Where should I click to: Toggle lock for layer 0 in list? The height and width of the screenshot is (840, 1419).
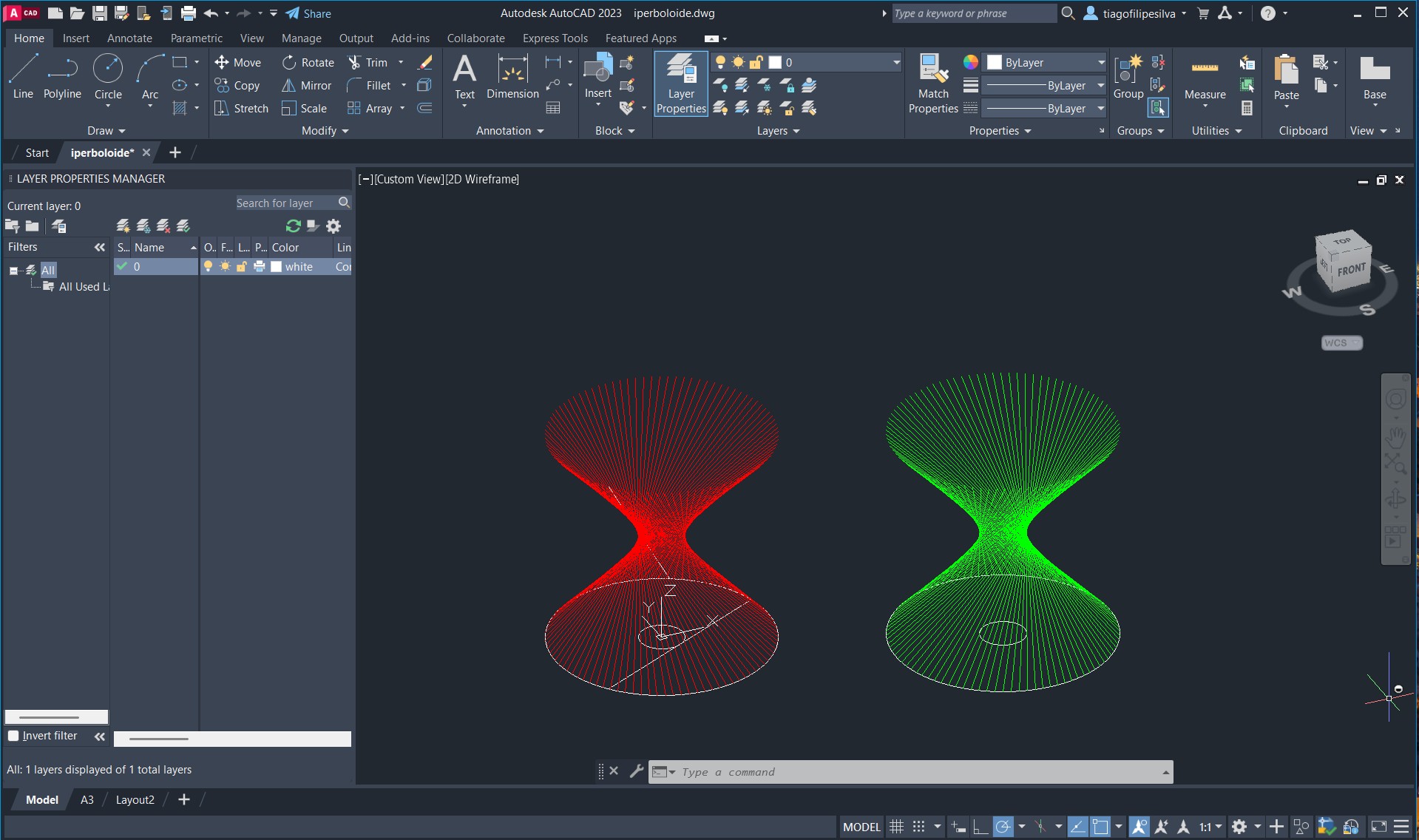click(242, 266)
